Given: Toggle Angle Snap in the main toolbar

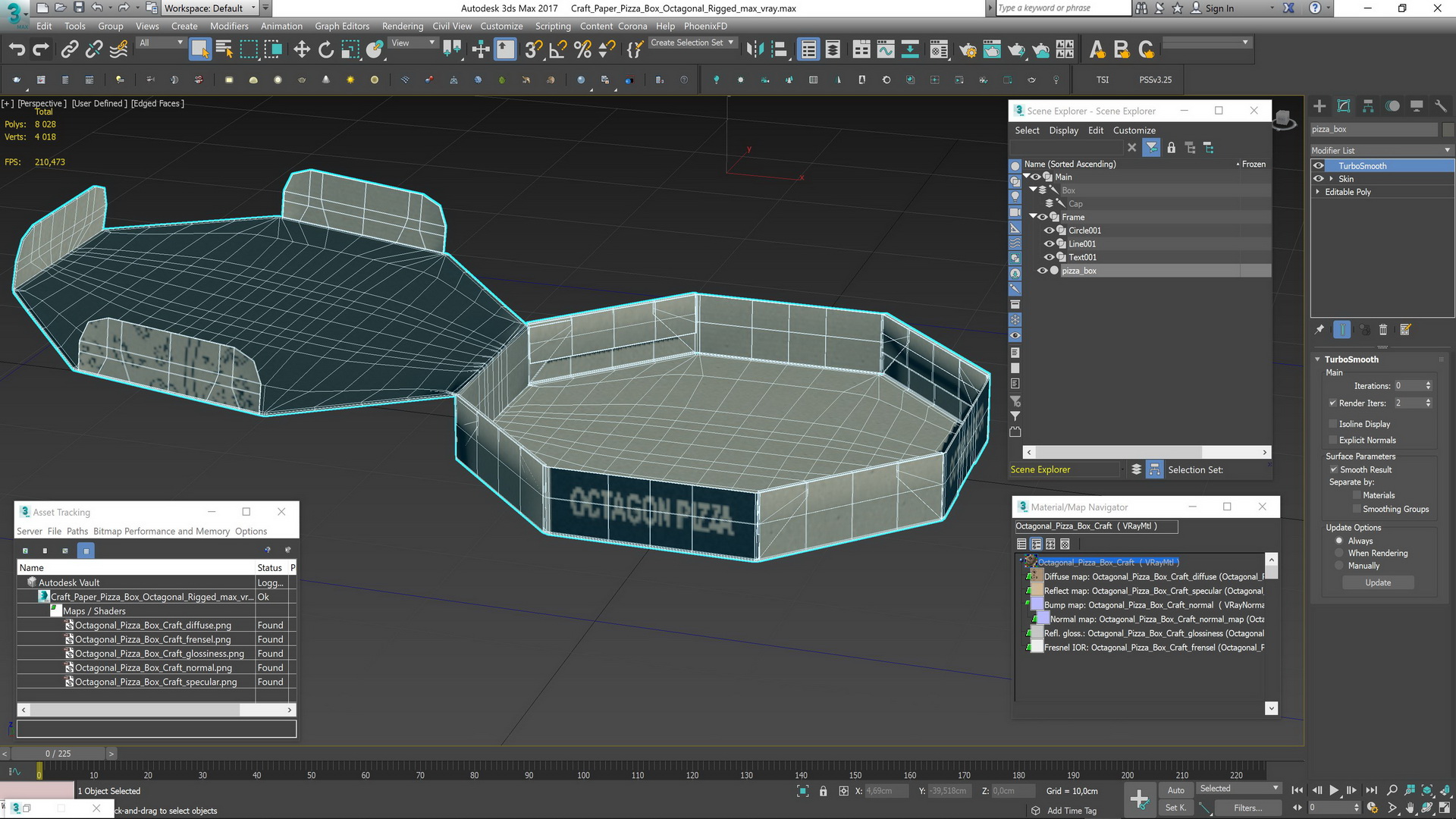Looking at the screenshot, I should [x=558, y=50].
